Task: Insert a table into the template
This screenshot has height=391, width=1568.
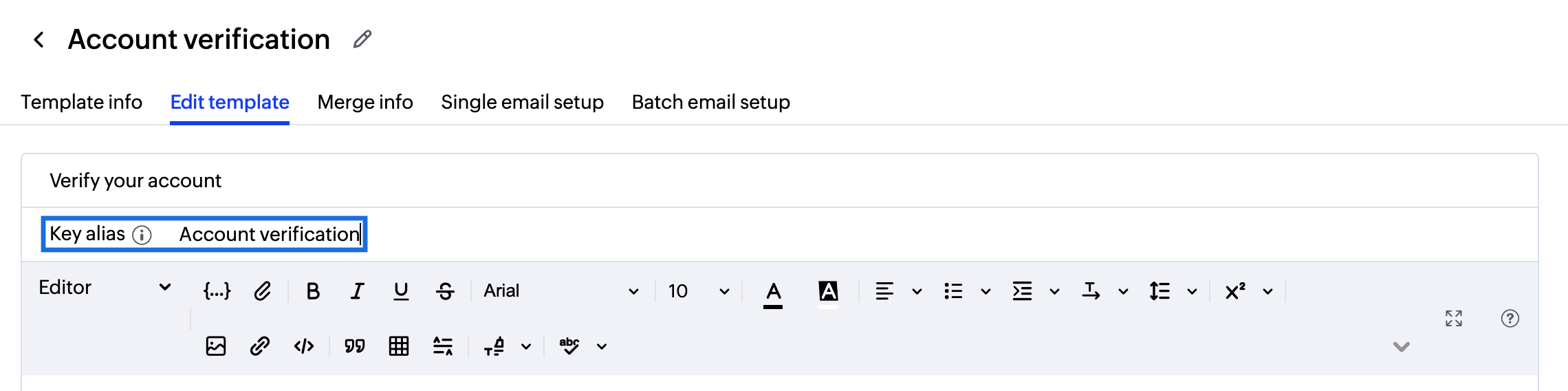Action: pyautogui.click(x=399, y=346)
